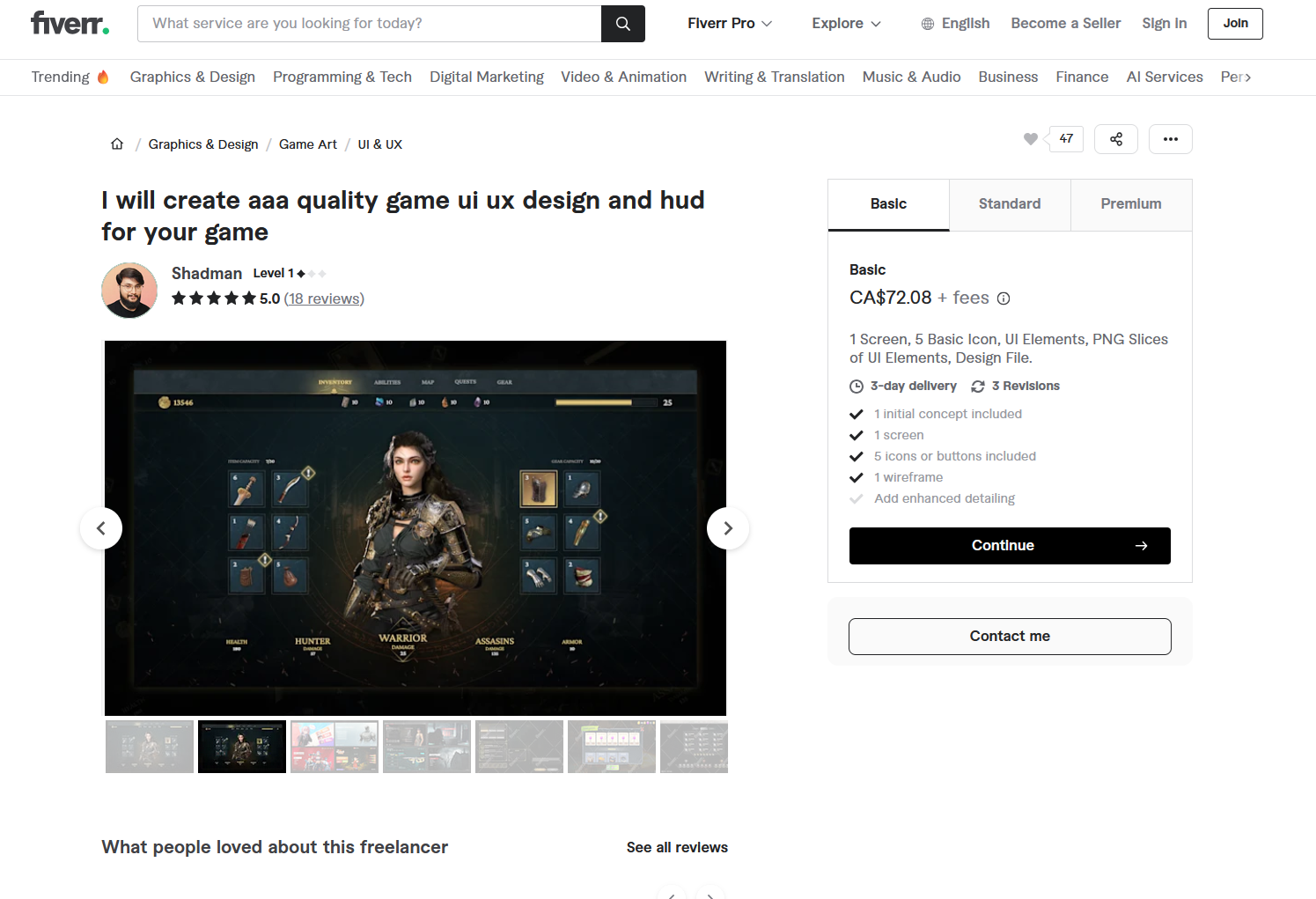This screenshot has width=1316, height=899.
Task: Open Digital Marketing category menu
Action: tap(487, 77)
